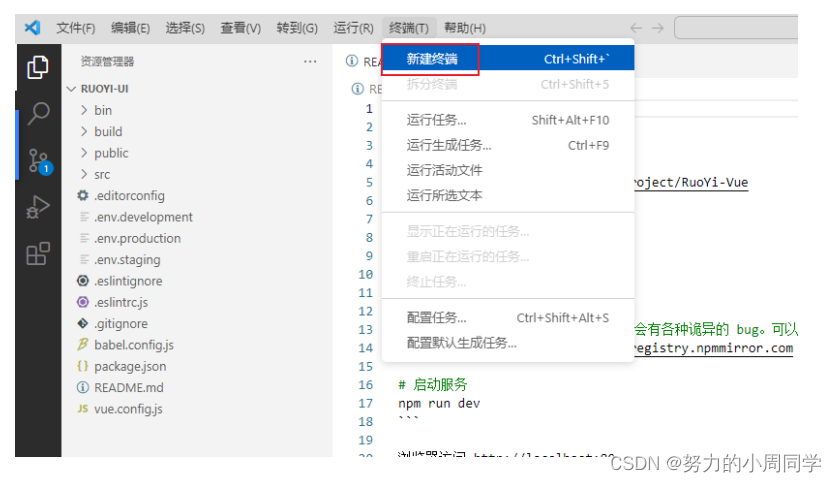Click the info icon on the README editor tab
836x482 pixels.
pyautogui.click(x=351, y=61)
